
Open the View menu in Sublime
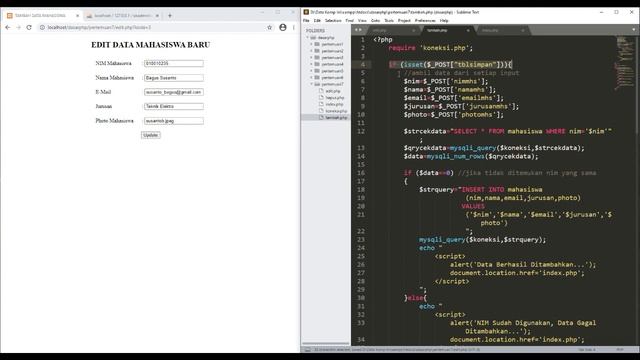(x=362, y=20)
